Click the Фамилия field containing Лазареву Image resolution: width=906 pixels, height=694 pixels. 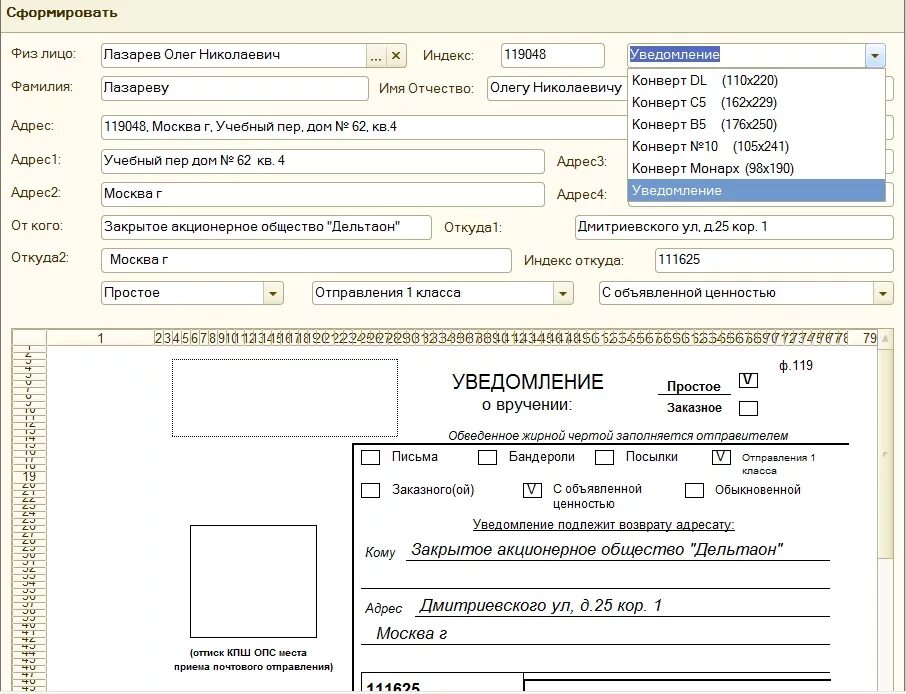click(235, 88)
